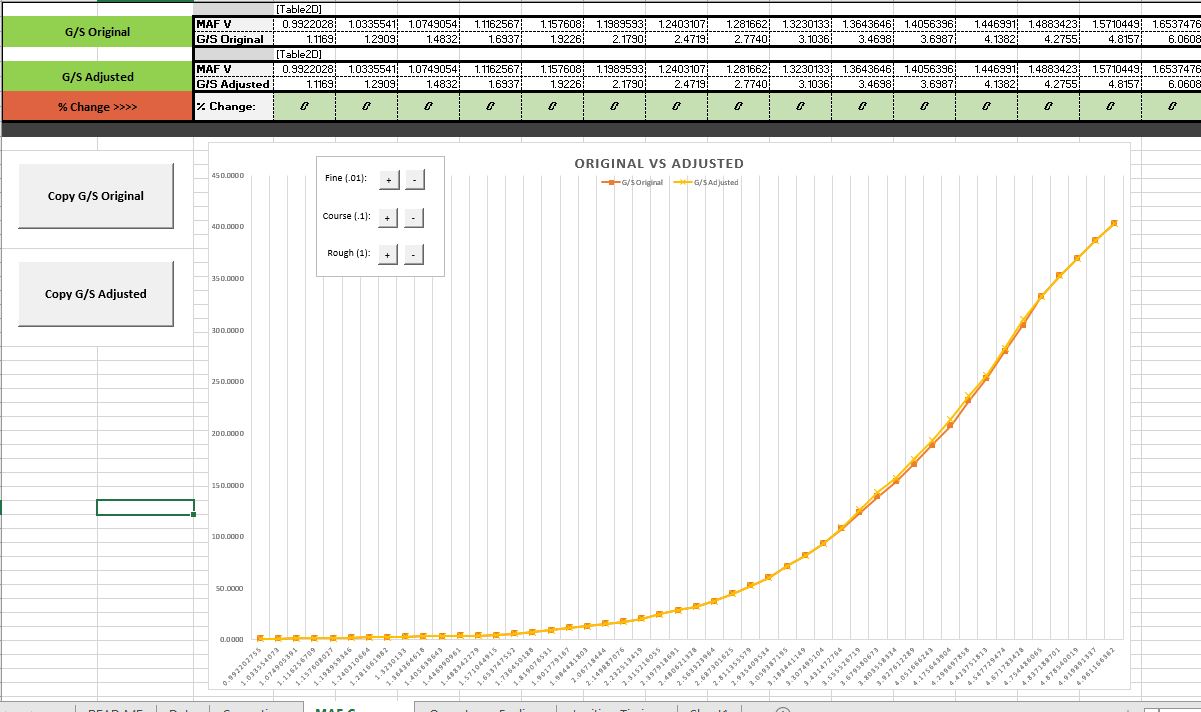Select first MAF V cell in Original table

[305, 24]
